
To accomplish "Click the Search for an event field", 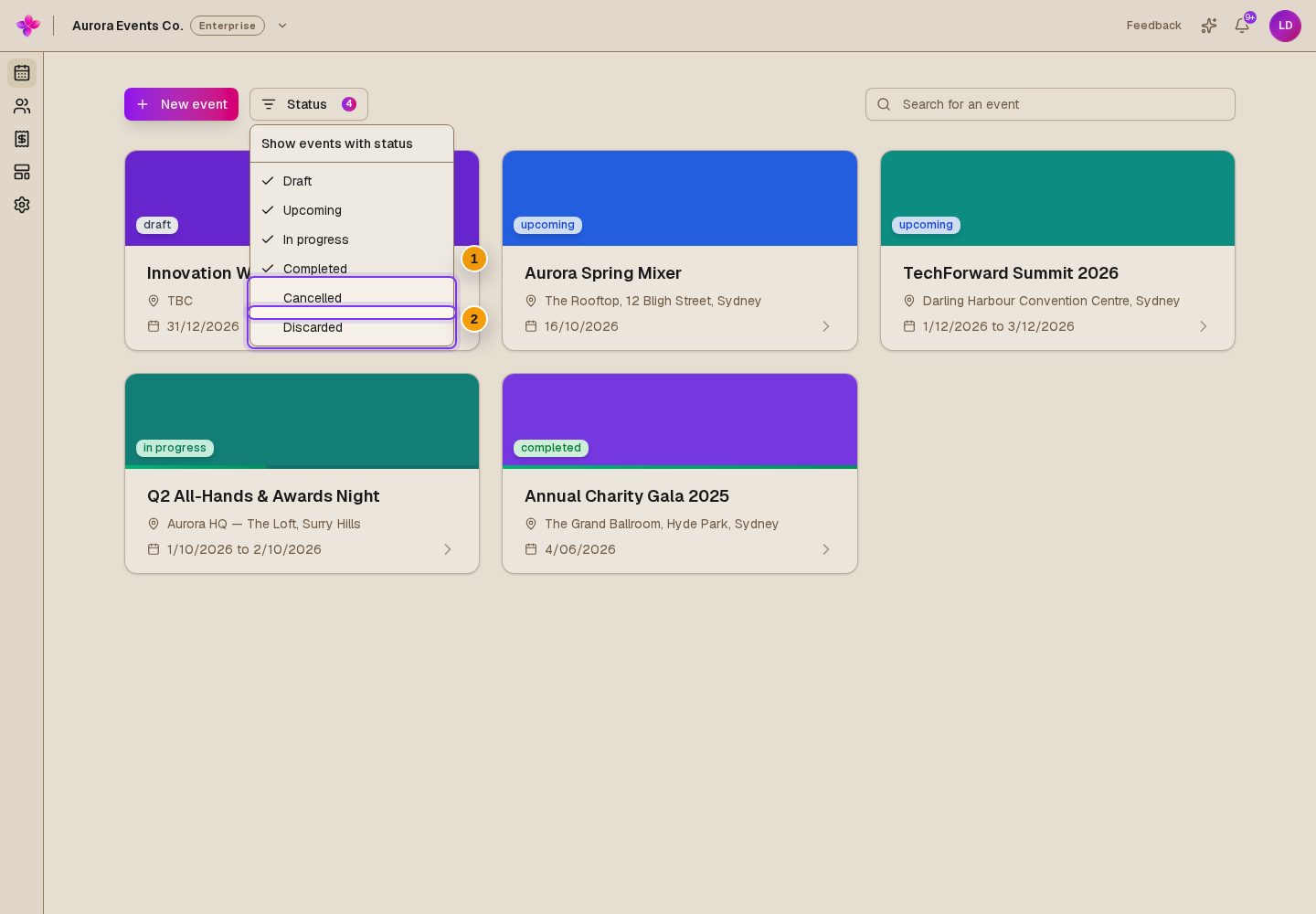I will point(1050,104).
